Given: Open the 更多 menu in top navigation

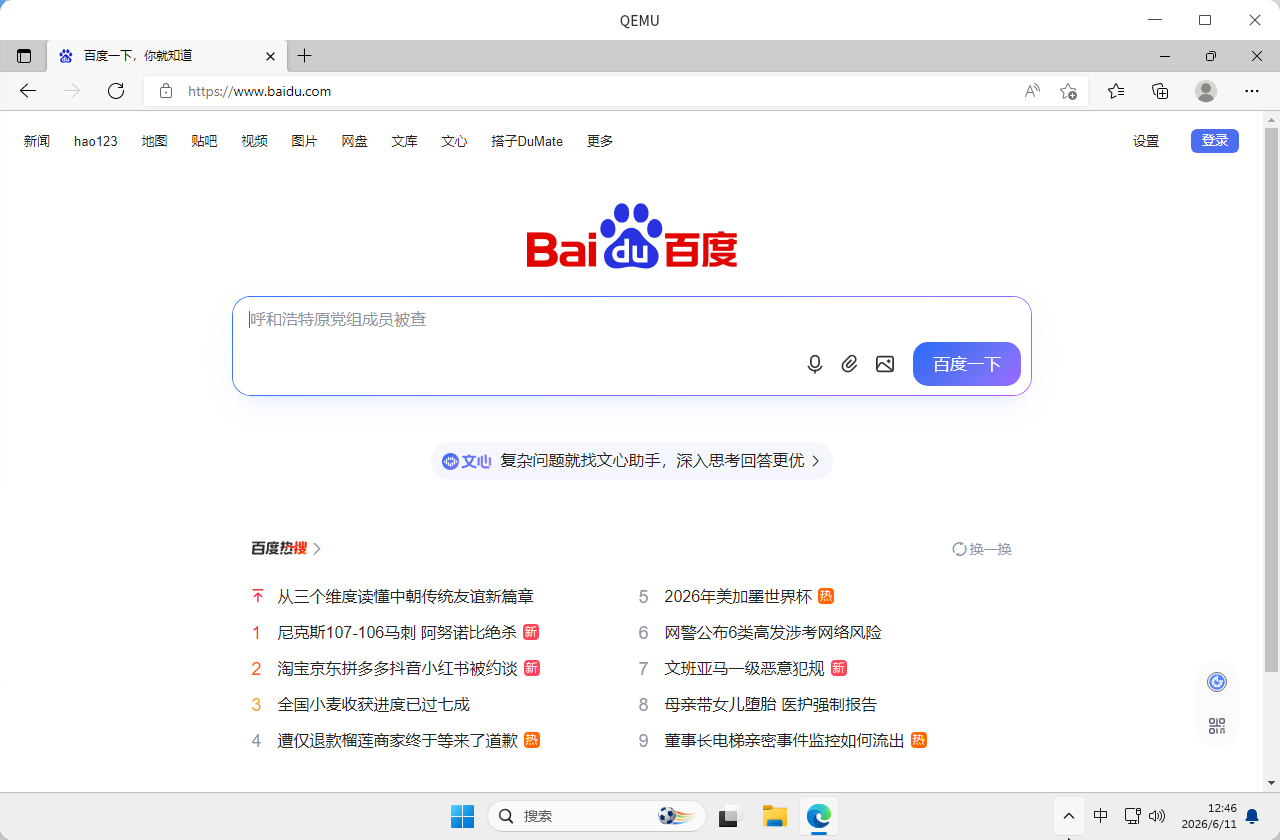Looking at the screenshot, I should pyautogui.click(x=600, y=141).
